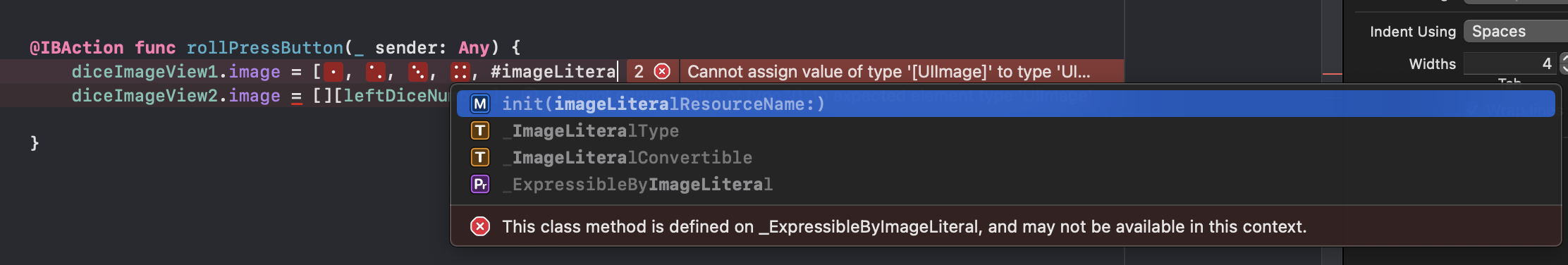Choose init(imageLiteralResourceName:) suggestion
The height and width of the screenshot is (265, 1568).
pyautogui.click(x=1005, y=104)
